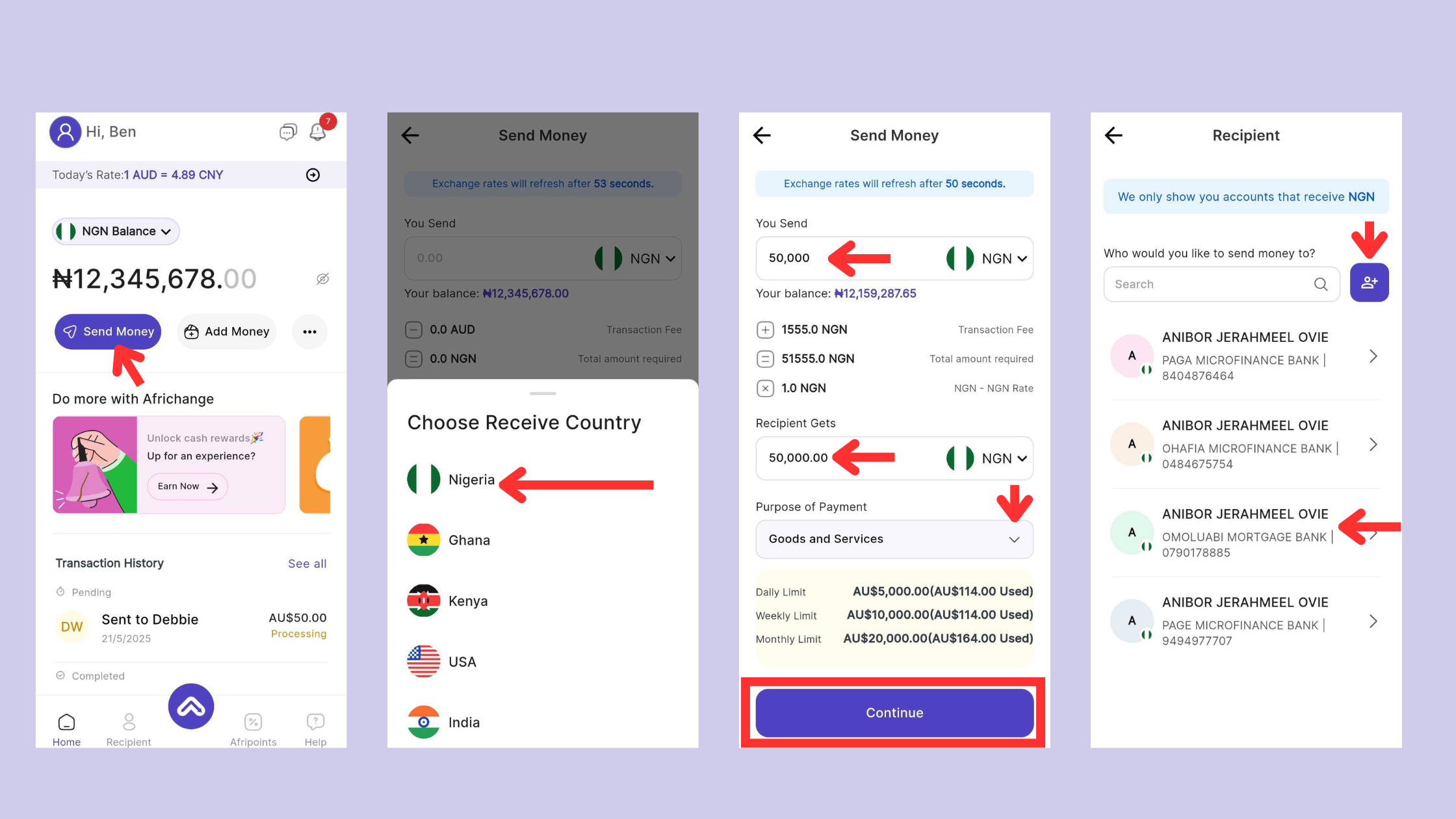Click the recipient Search field
This screenshot has width=1456, height=819.
pos(1221,284)
